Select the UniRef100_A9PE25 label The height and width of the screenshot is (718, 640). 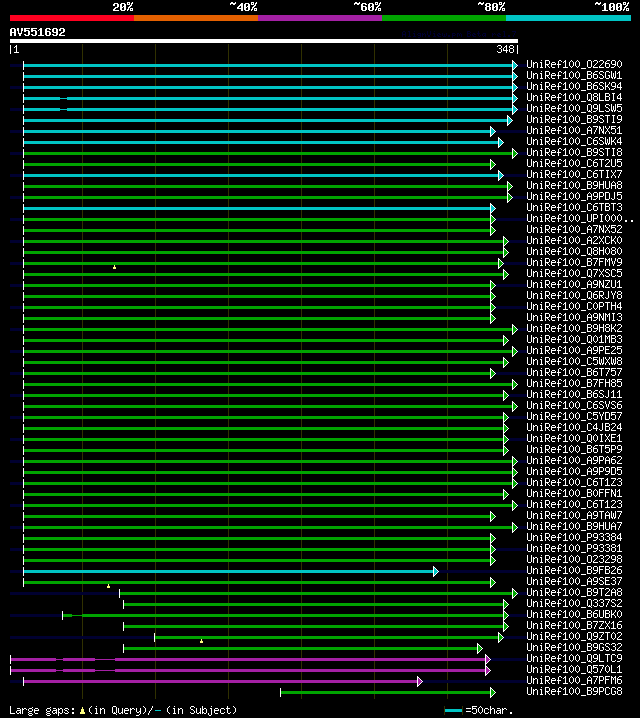pyautogui.click(x=574, y=350)
